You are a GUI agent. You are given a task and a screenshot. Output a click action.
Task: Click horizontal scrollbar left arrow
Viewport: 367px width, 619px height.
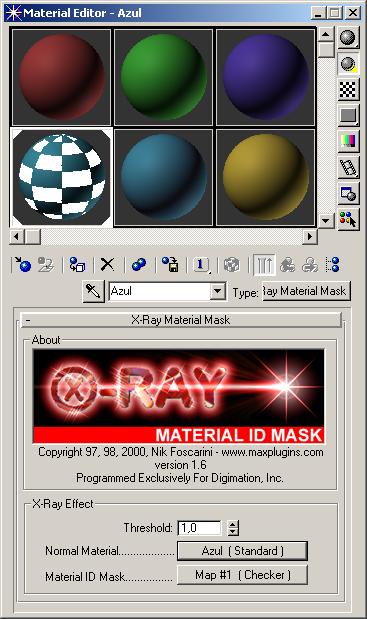click(17, 236)
